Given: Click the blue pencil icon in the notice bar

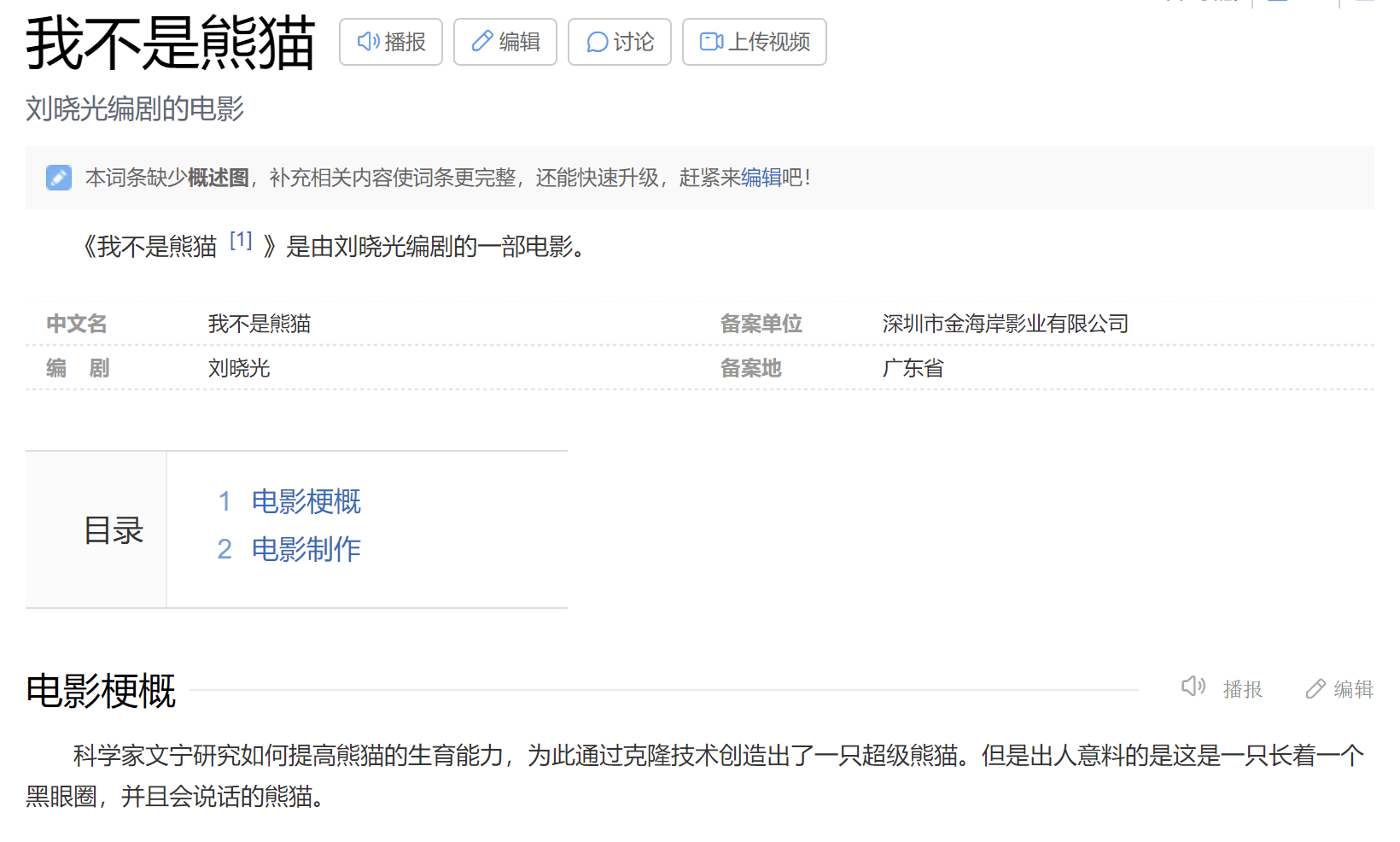Looking at the screenshot, I should tap(59, 178).
